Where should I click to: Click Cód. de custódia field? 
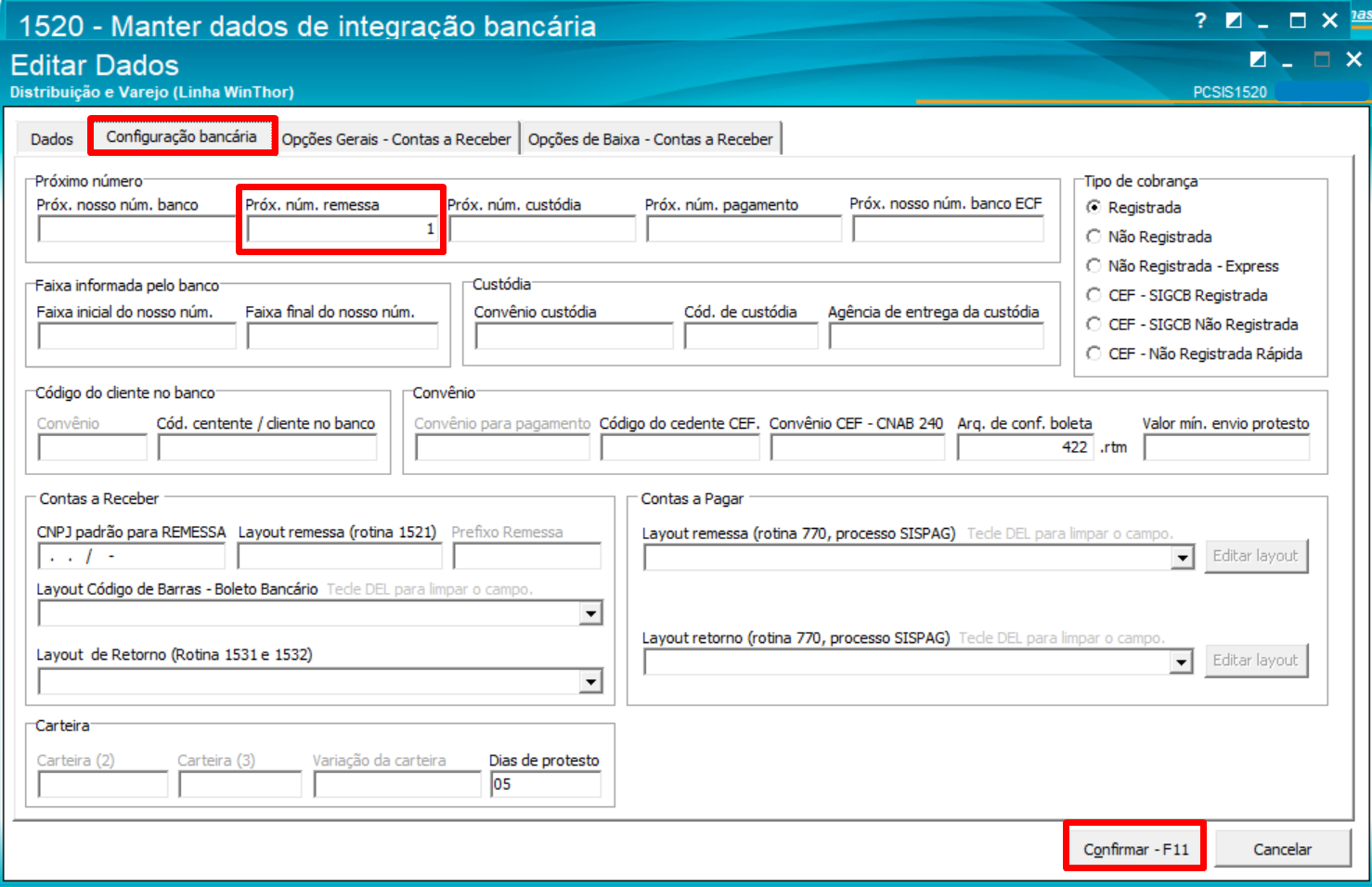click(x=751, y=337)
